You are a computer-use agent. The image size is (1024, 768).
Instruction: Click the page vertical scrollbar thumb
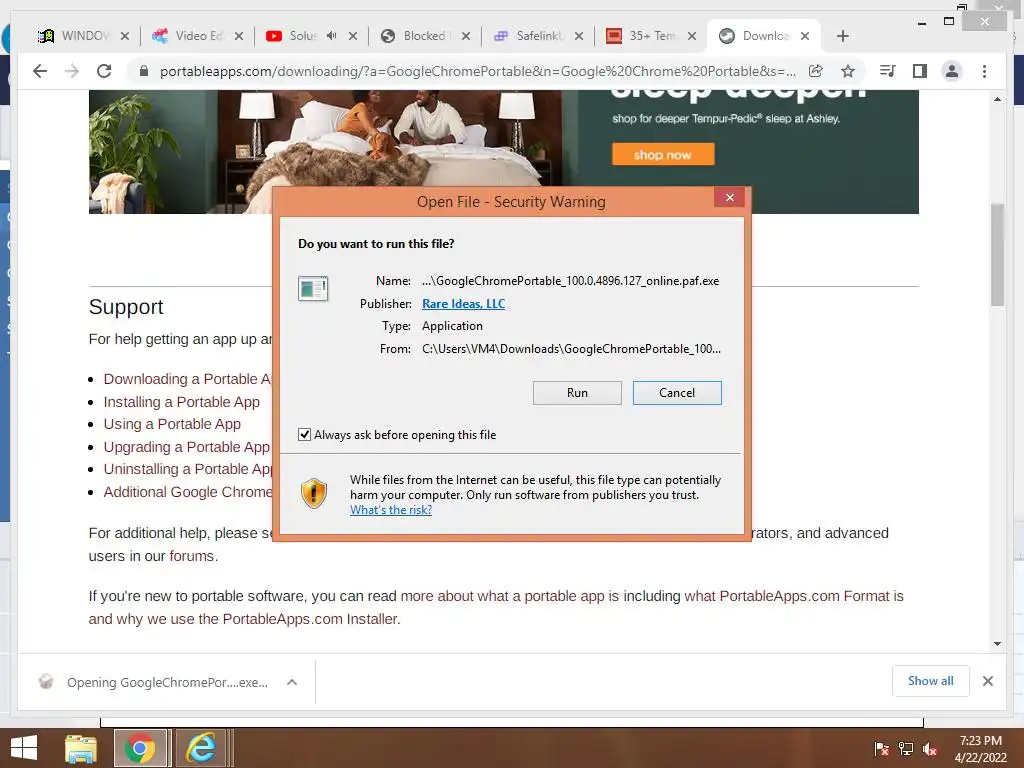coord(997,255)
